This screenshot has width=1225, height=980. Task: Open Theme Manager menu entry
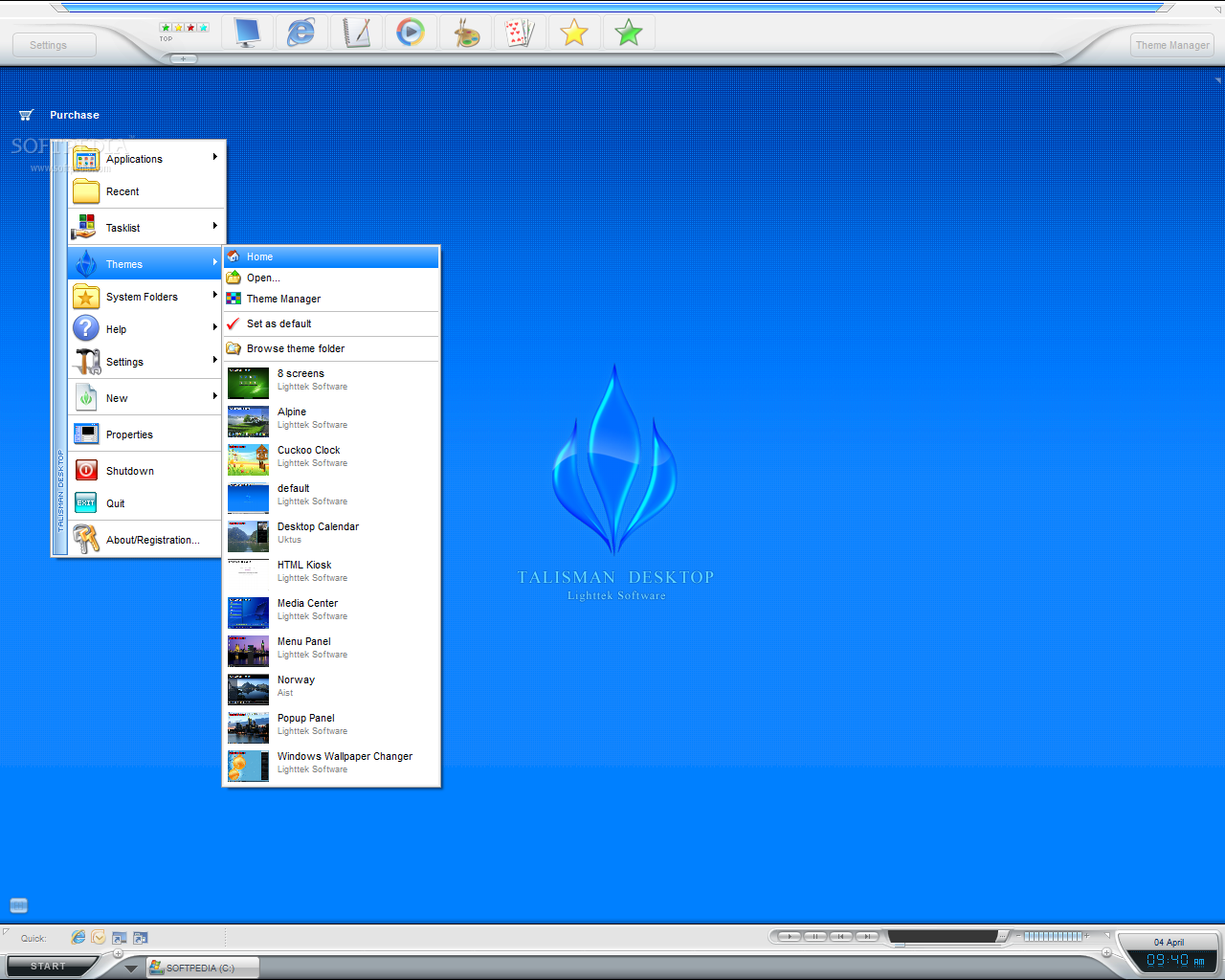331,299
